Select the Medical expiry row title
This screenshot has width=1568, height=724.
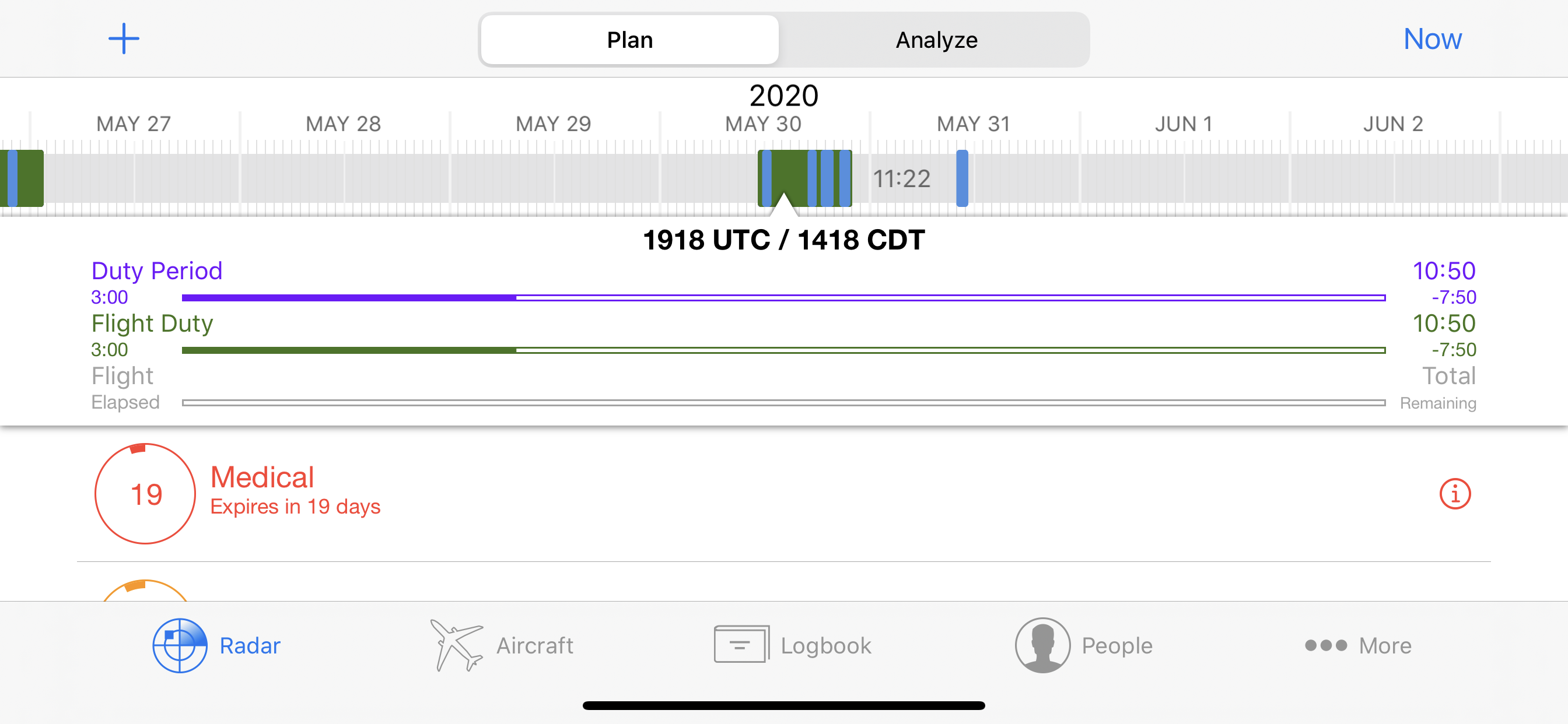[262, 477]
